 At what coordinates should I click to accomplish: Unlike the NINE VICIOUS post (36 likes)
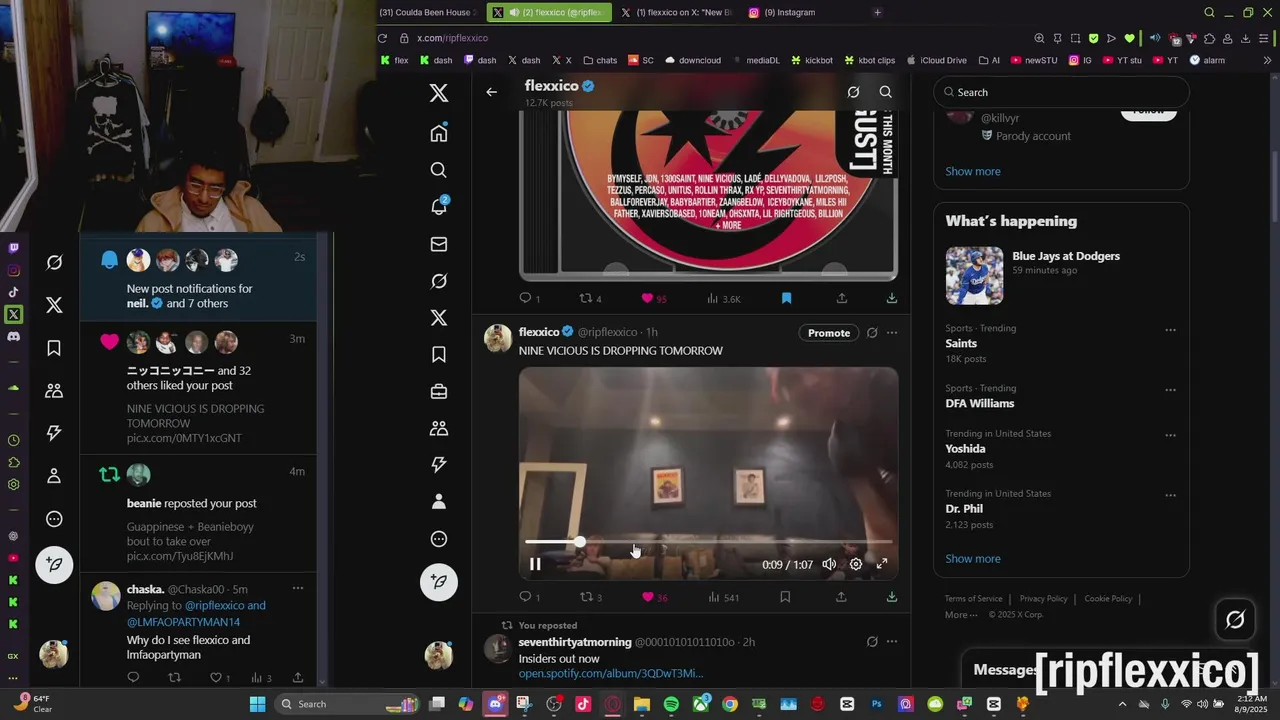click(654, 597)
